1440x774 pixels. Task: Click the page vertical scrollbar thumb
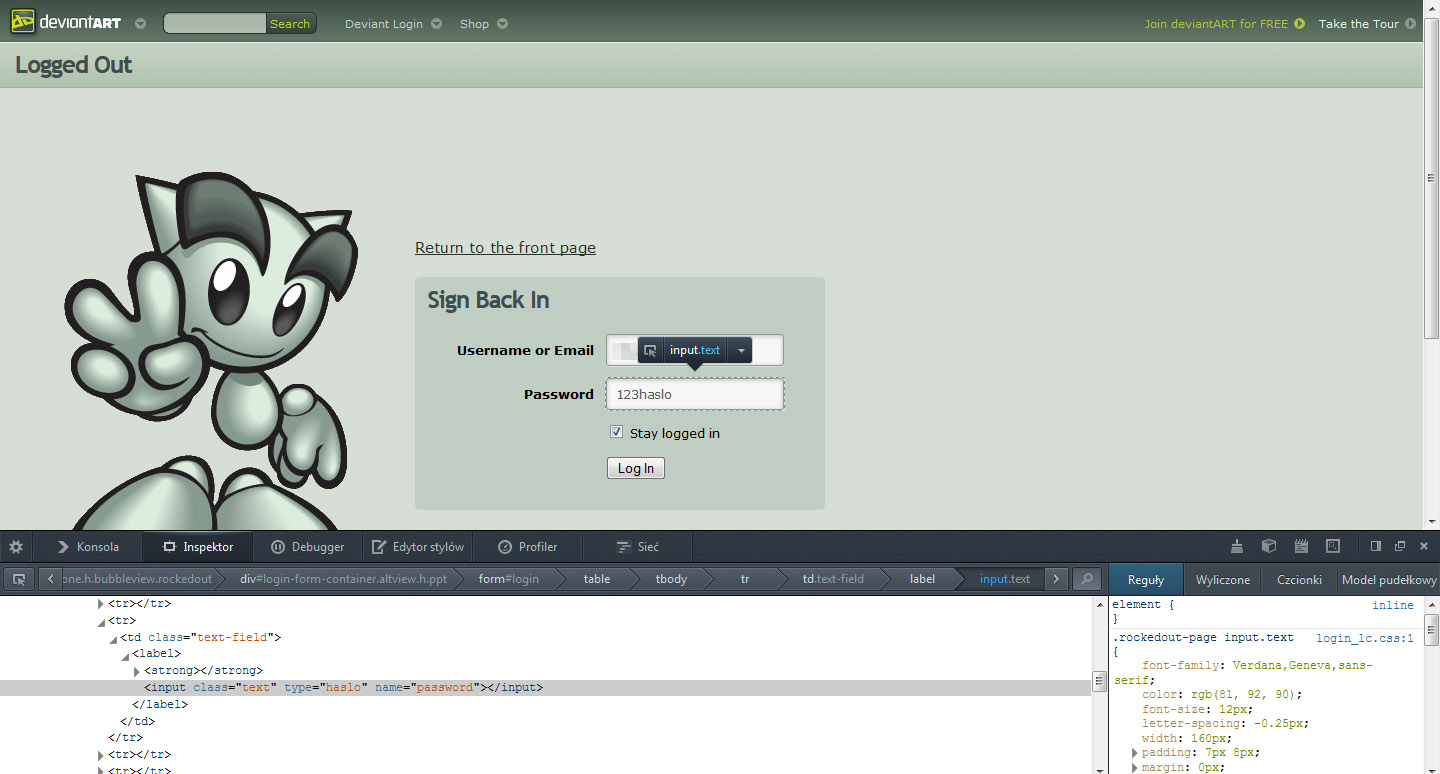(1432, 177)
